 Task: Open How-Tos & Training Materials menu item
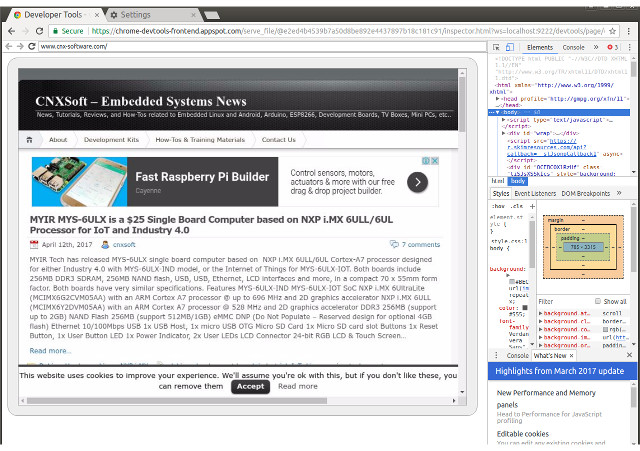200,140
